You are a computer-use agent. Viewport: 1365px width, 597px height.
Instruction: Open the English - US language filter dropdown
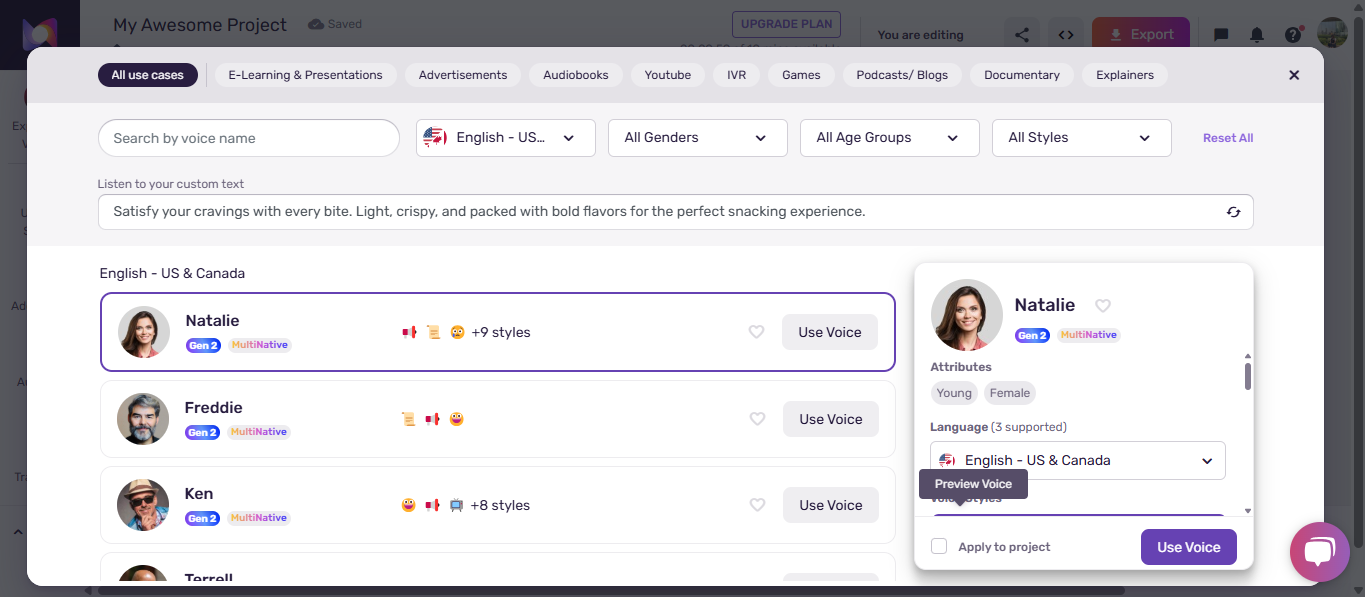(505, 138)
